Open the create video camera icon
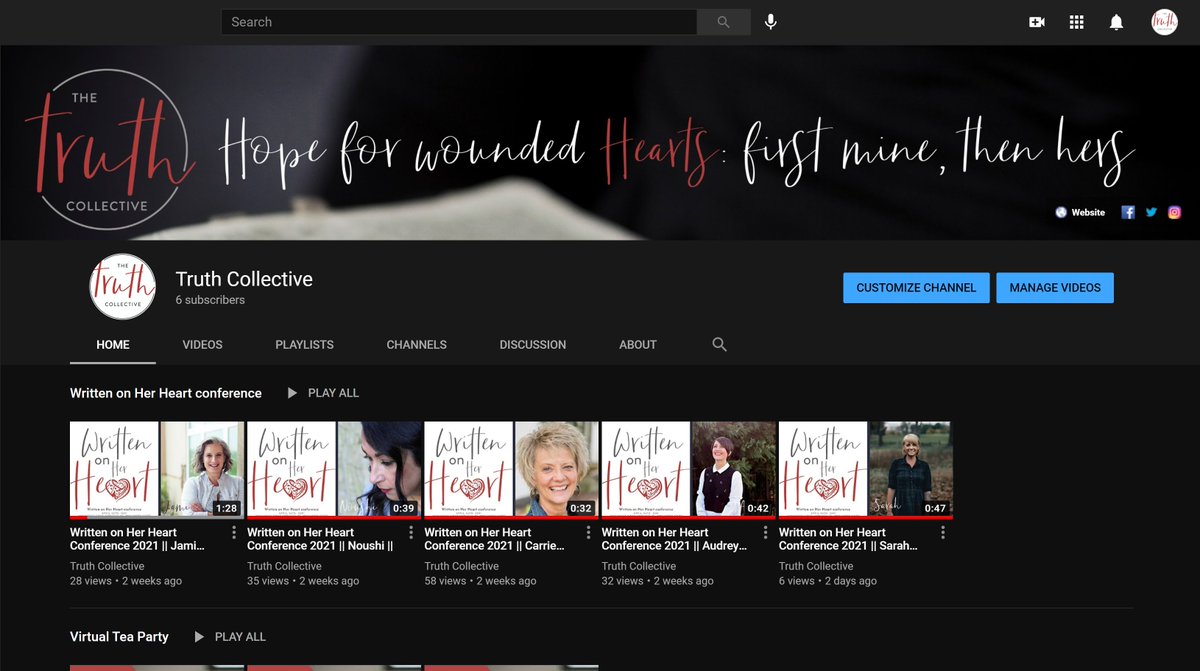1200x671 pixels. 1037,22
